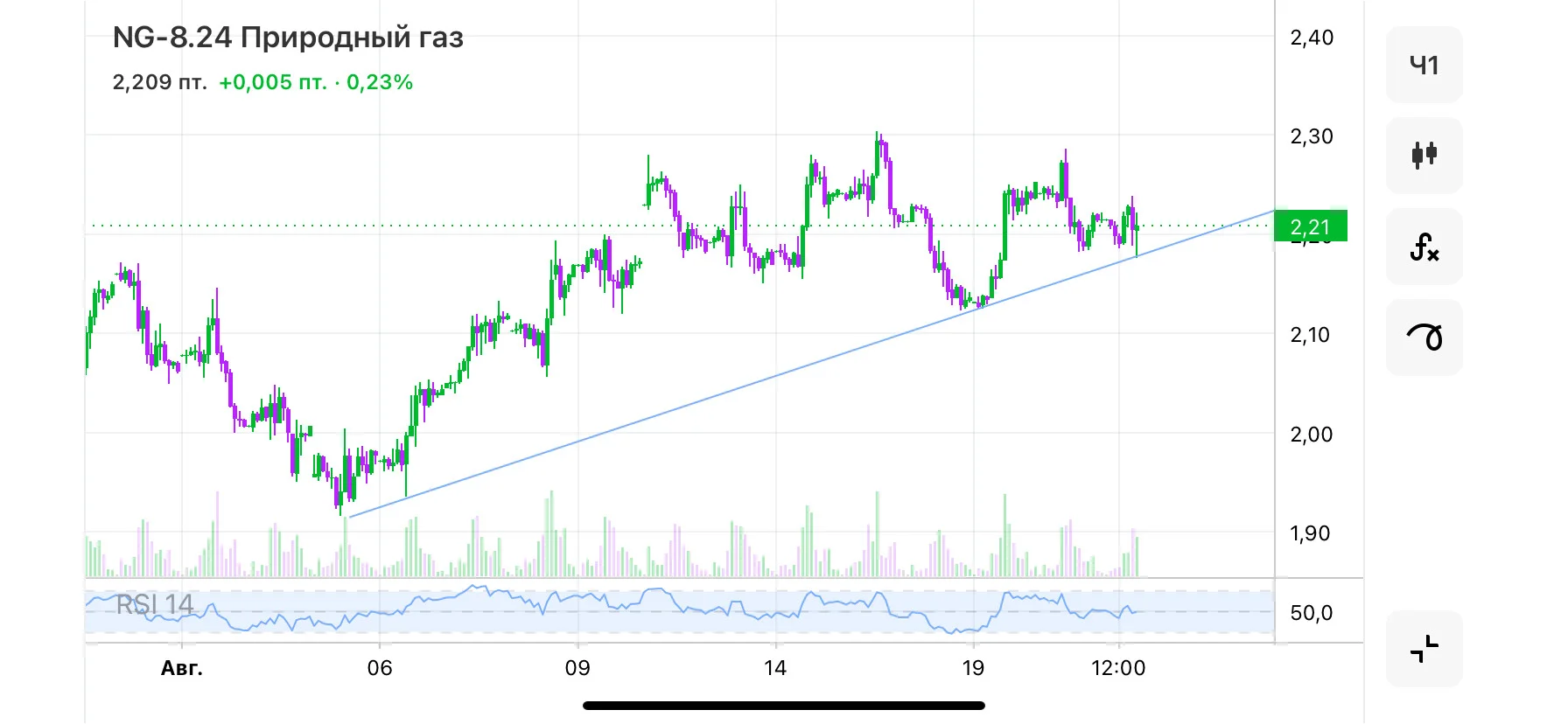
Task: Click the 14 date axis label
Action: pos(775,668)
